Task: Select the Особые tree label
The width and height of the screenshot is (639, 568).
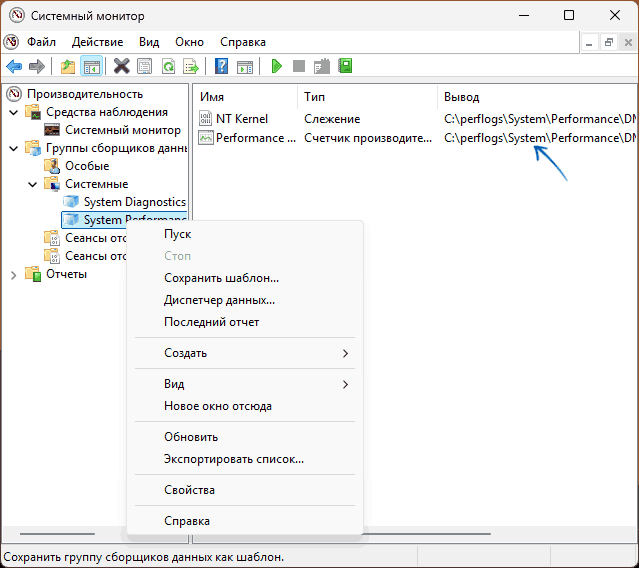Action: [x=87, y=166]
